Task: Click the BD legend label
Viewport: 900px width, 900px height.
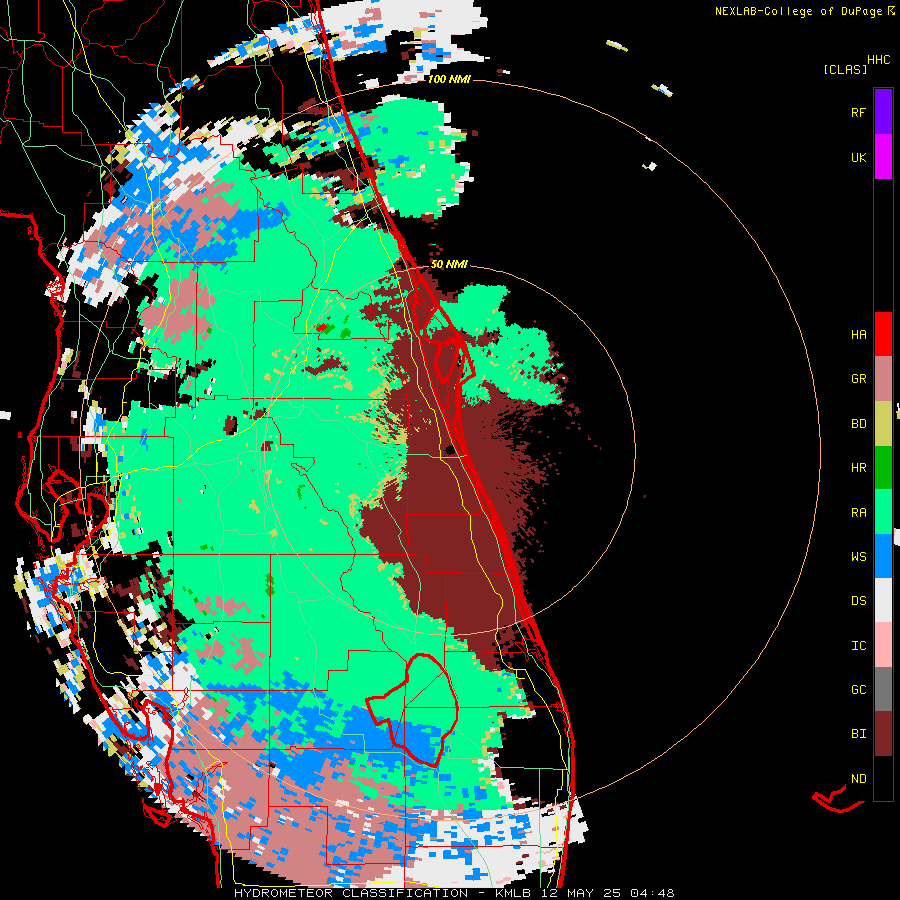Action: [858, 424]
